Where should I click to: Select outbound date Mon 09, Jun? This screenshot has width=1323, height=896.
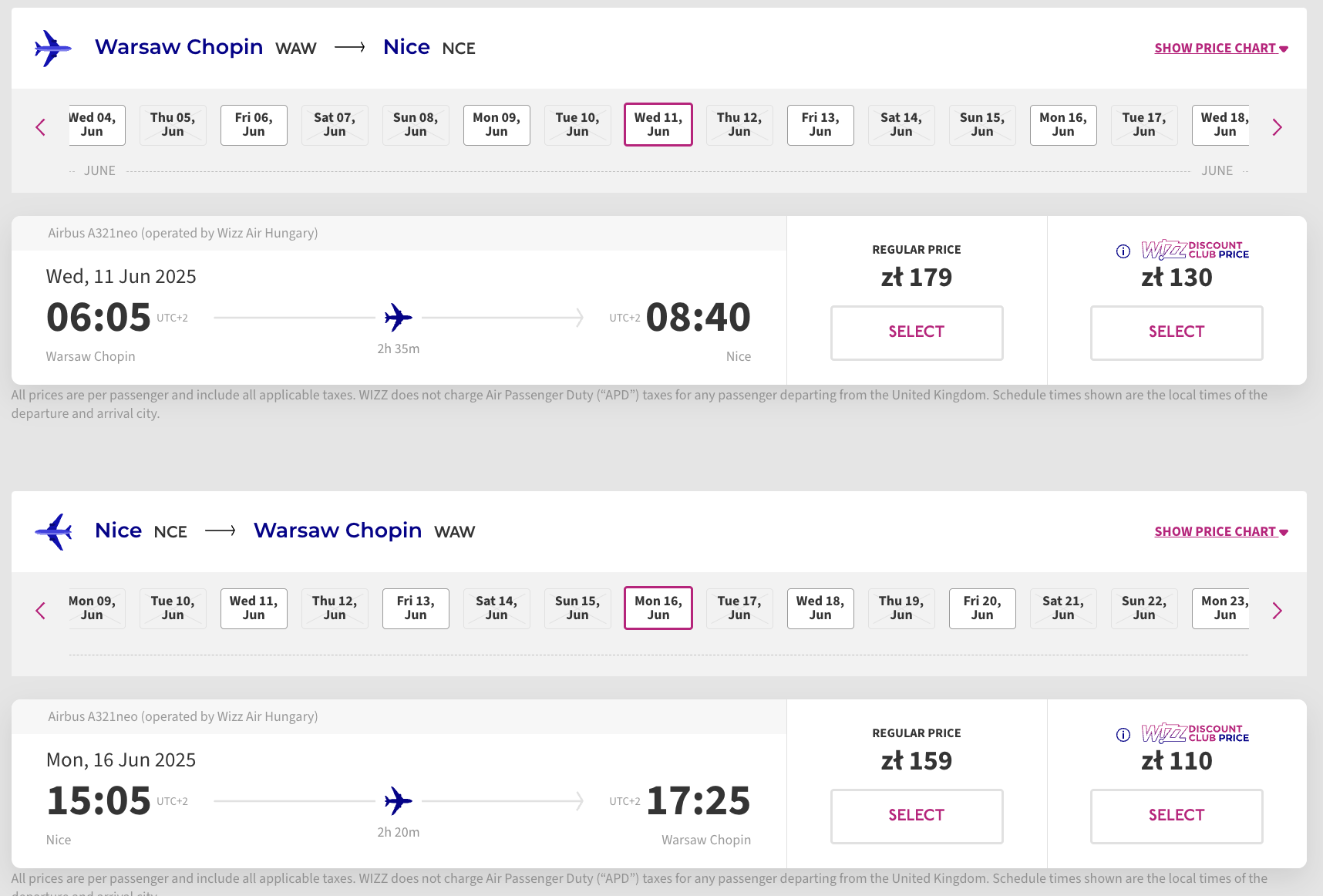pos(497,125)
